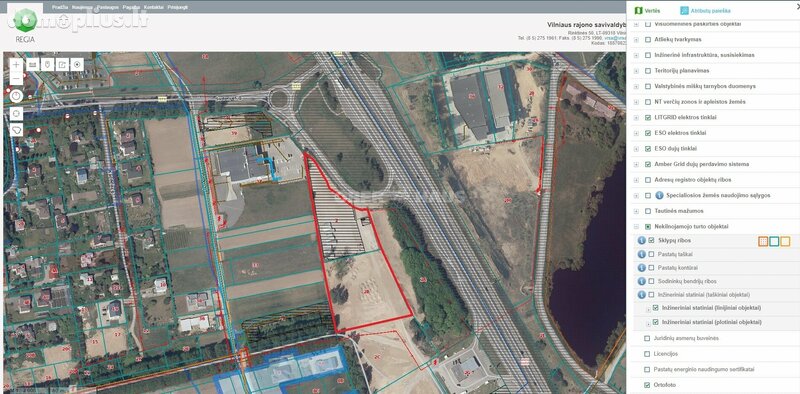Choose teal outline style for Sklypų ribos
The image size is (800, 394).
point(774,241)
